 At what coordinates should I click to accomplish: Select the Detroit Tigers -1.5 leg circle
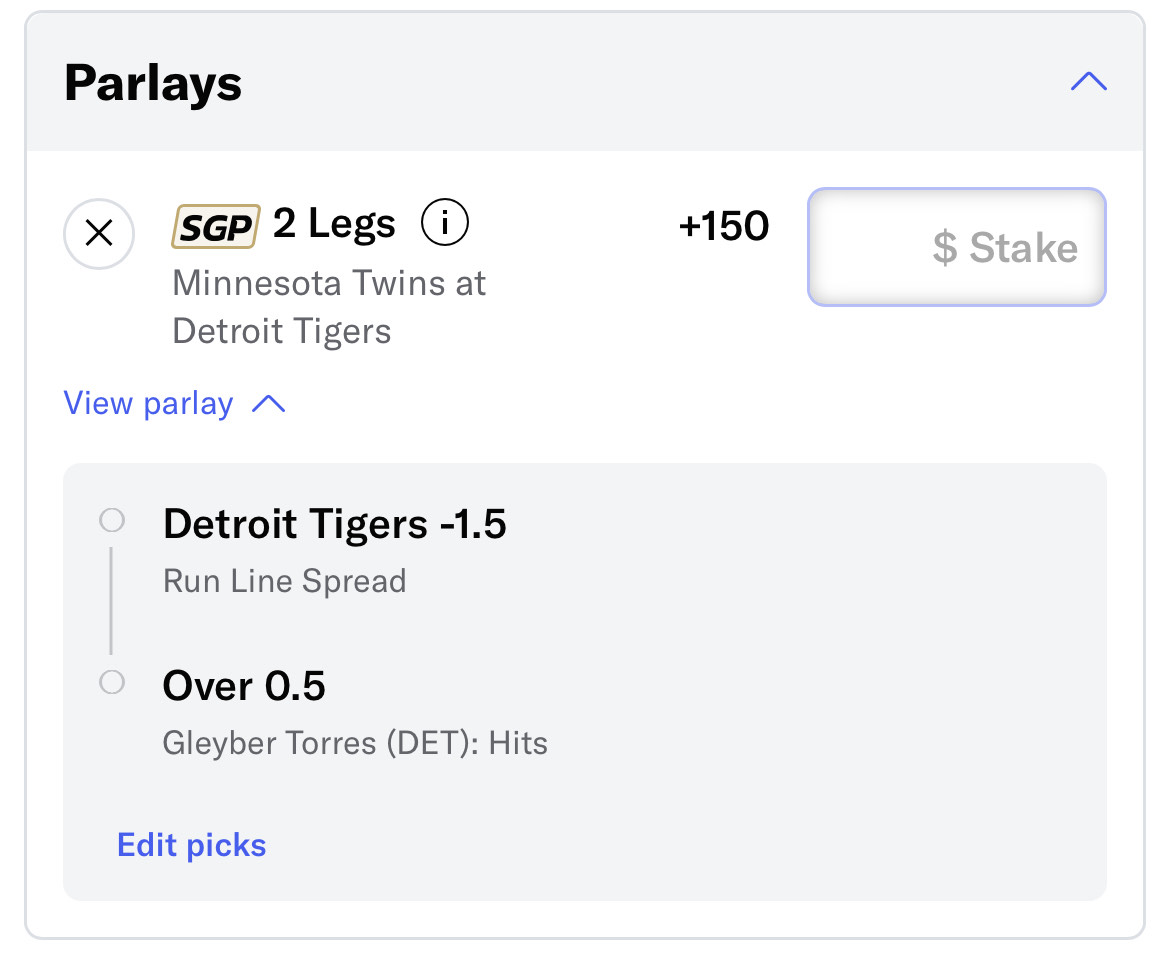click(112, 520)
